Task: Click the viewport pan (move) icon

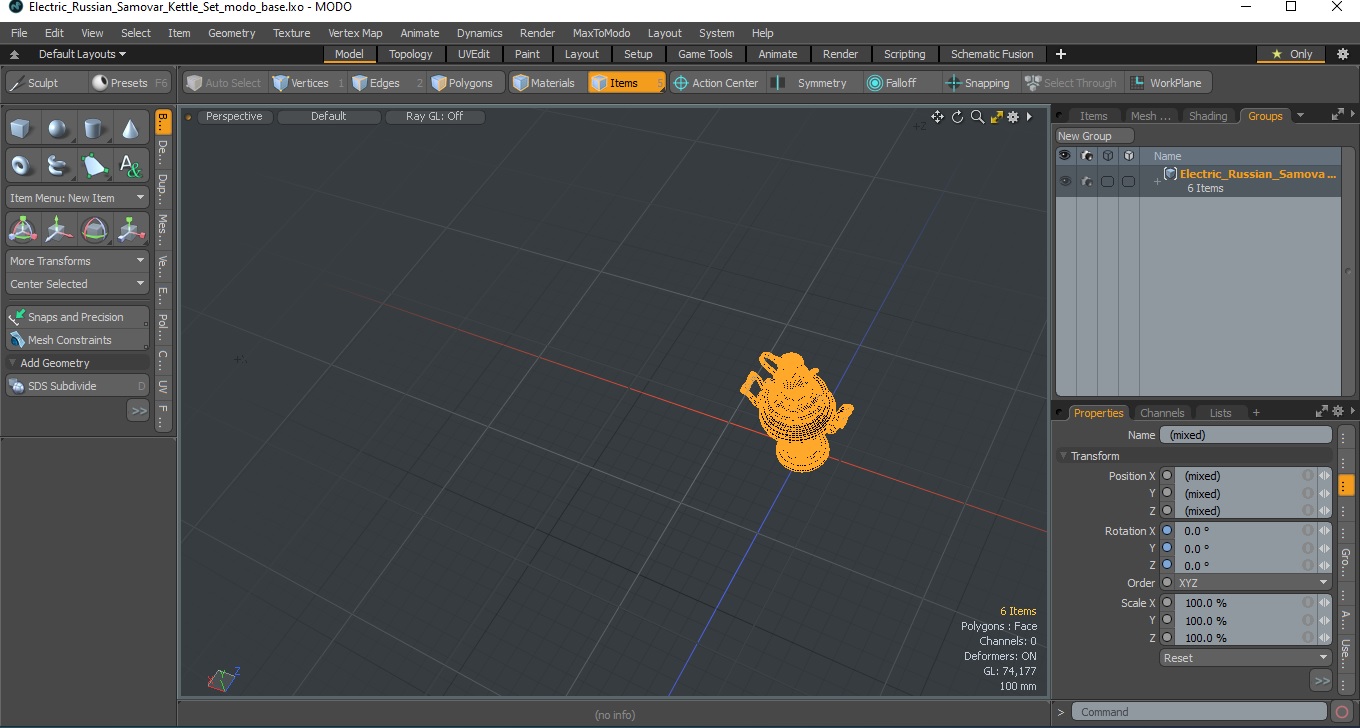Action: point(937,117)
